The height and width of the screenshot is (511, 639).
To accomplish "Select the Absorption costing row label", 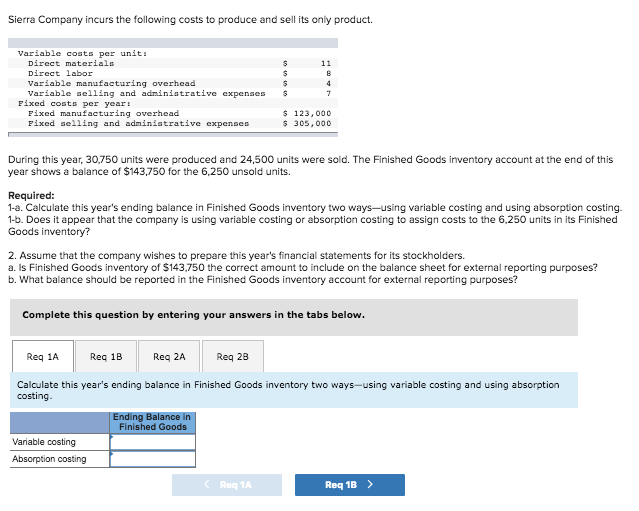I will 49,459.
